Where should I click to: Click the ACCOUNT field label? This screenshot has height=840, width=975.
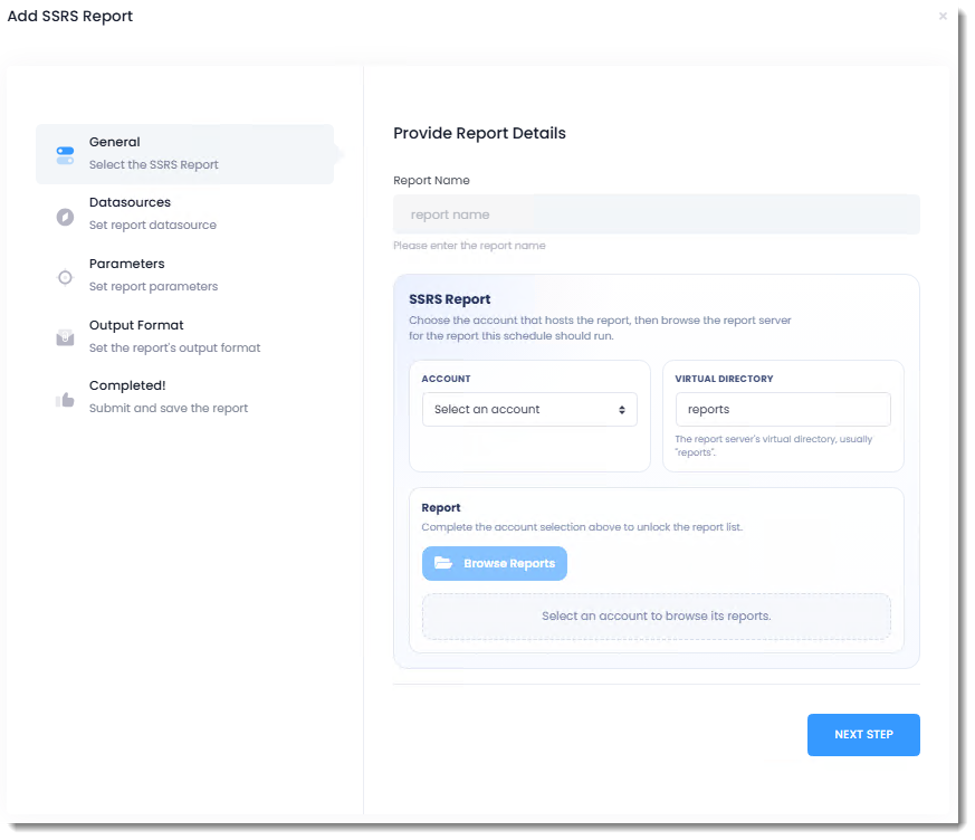[x=446, y=379]
